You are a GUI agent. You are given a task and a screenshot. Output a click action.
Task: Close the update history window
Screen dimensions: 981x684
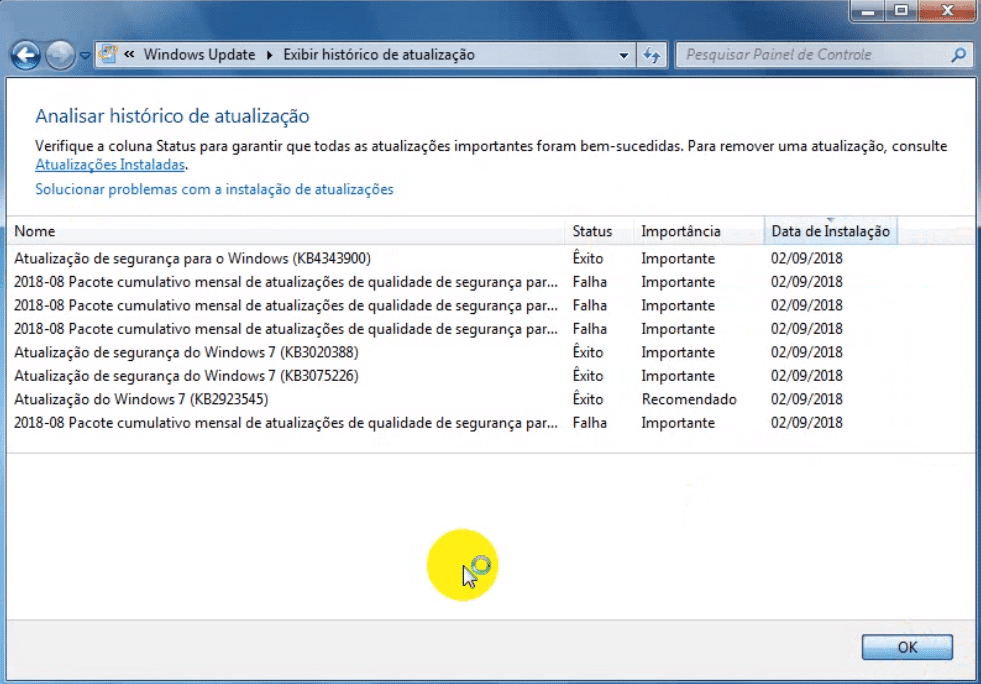[947, 11]
